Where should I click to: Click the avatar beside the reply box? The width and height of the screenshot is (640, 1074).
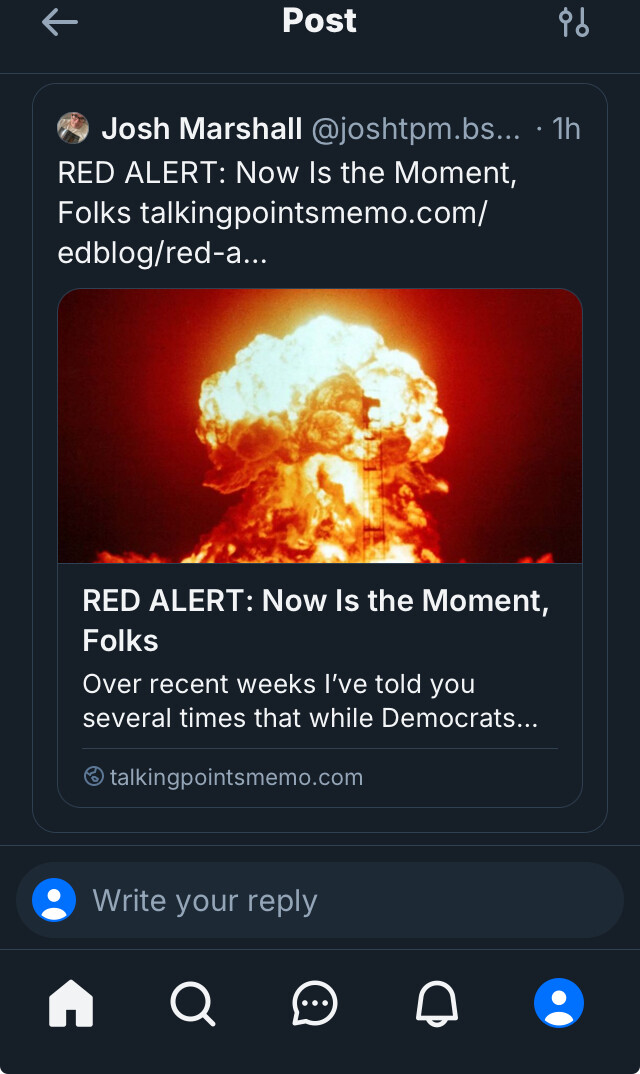[54, 900]
